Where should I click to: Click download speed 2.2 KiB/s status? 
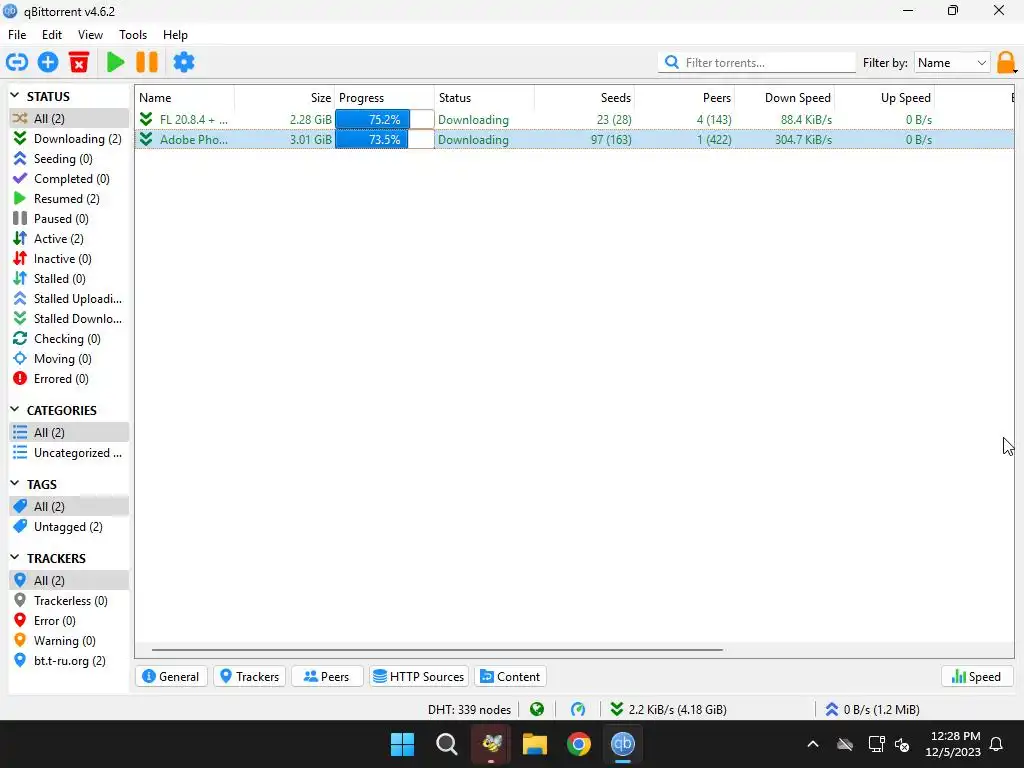point(669,709)
